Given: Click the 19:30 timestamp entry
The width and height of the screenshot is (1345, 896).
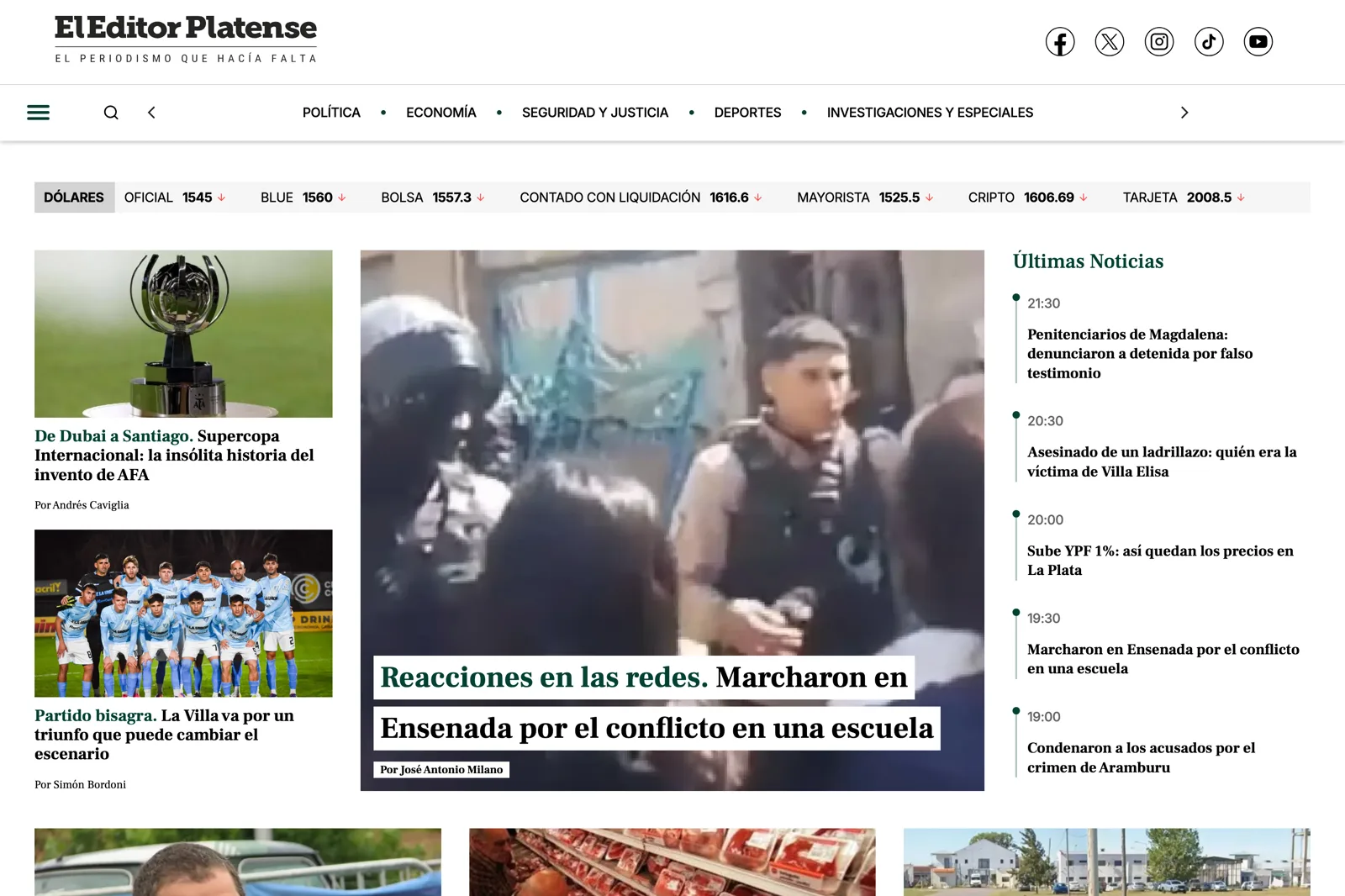Looking at the screenshot, I should click(1043, 619).
